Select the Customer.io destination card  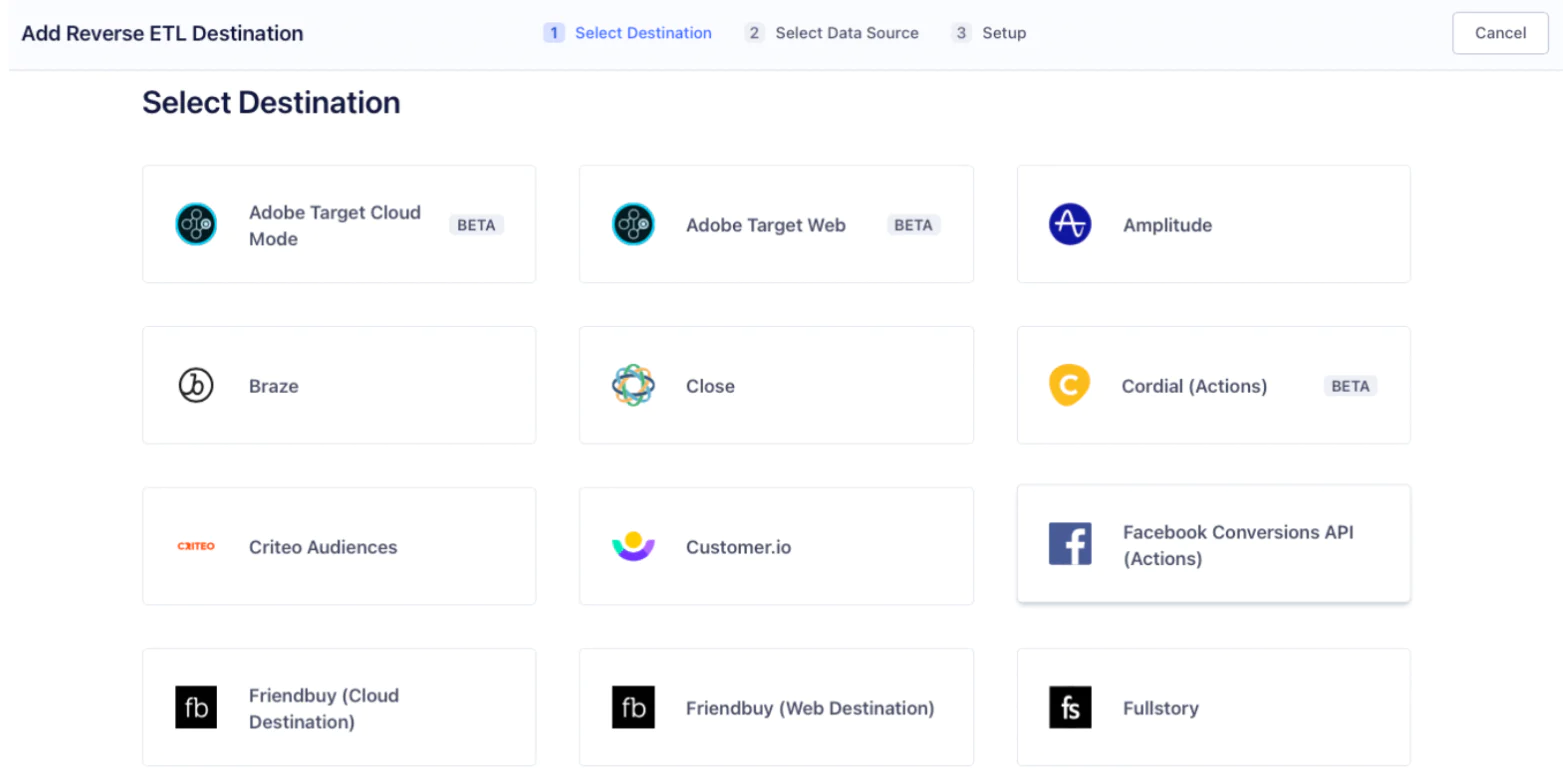pos(775,546)
